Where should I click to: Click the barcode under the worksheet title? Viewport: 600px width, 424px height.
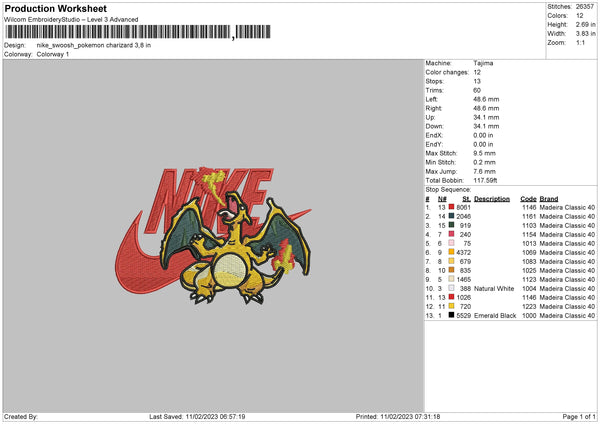pyautogui.click(x=137, y=32)
